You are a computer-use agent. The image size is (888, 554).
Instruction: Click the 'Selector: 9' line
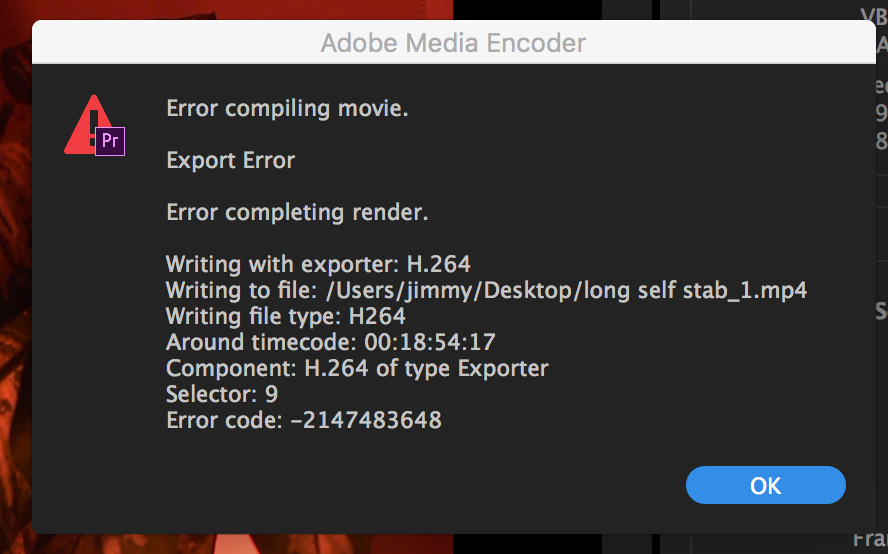[222, 394]
